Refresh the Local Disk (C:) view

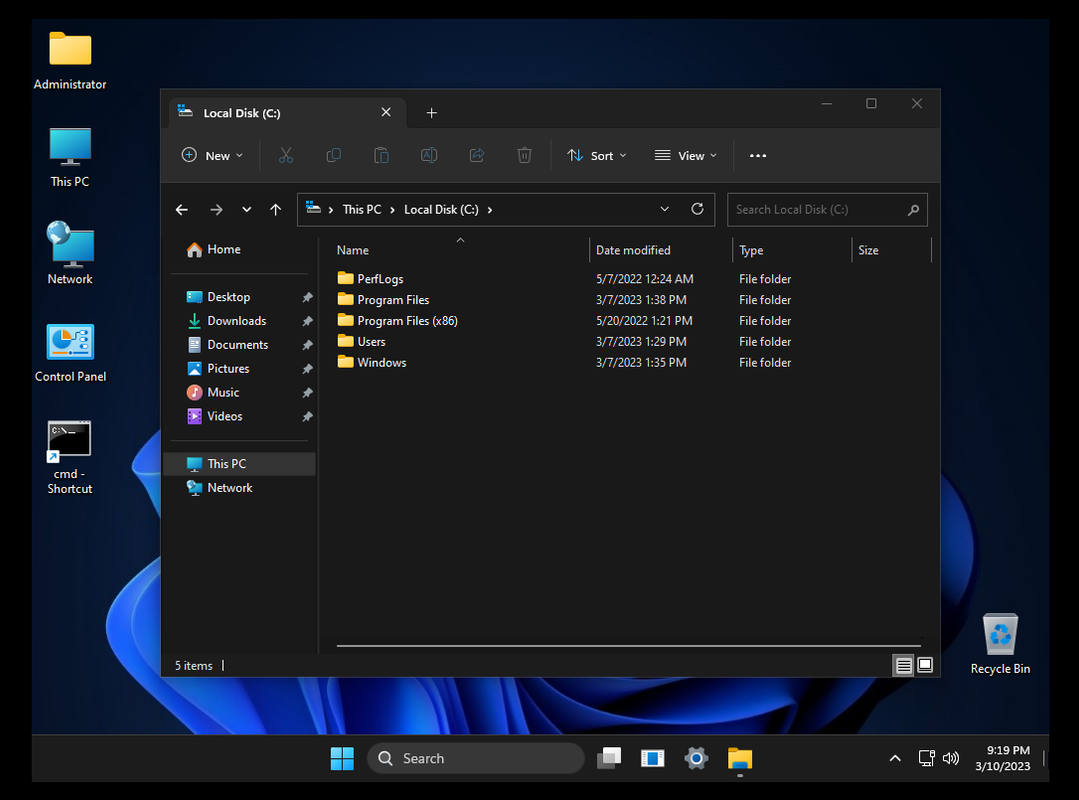[x=697, y=209]
